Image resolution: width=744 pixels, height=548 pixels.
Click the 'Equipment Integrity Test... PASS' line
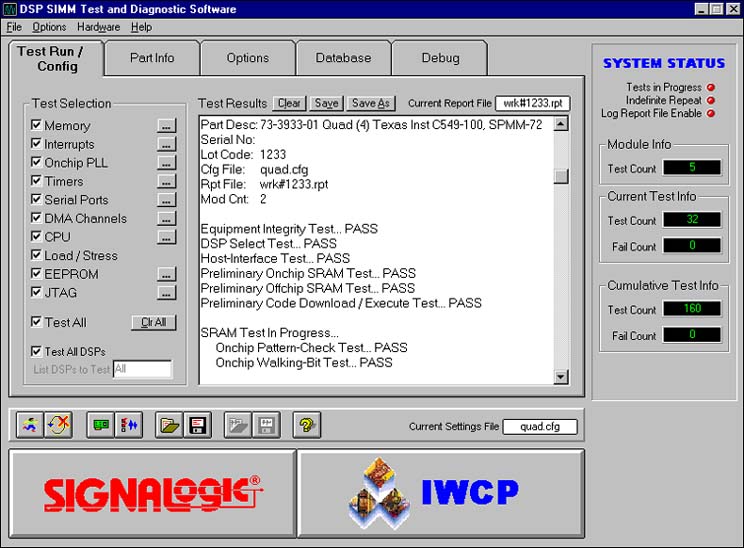pyautogui.click(x=289, y=229)
